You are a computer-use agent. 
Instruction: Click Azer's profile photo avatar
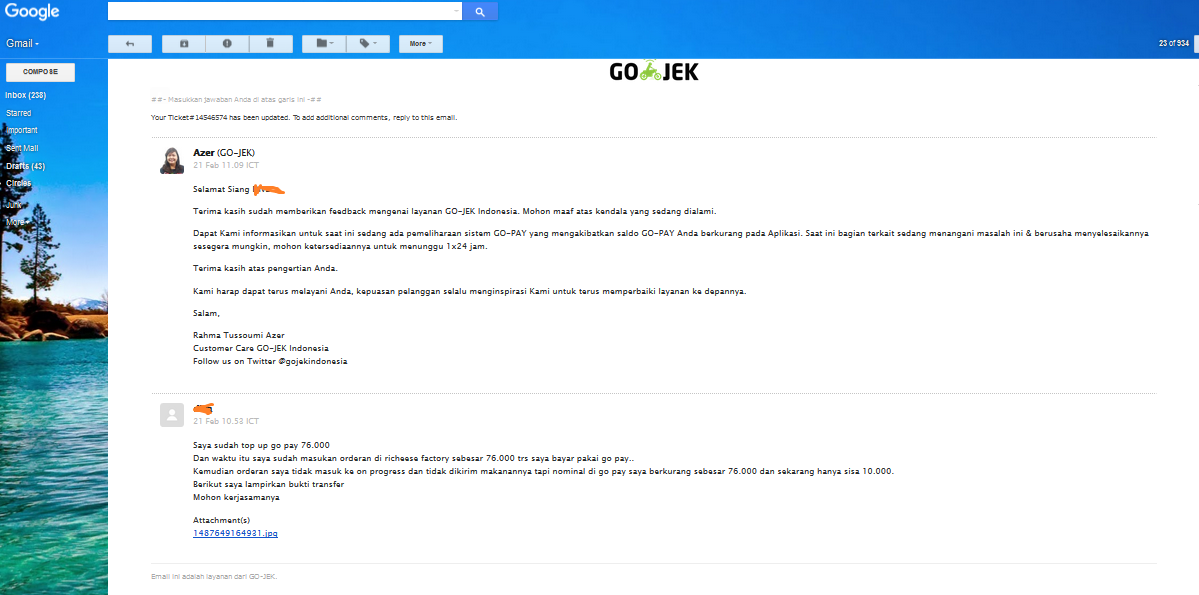tap(172, 161)
